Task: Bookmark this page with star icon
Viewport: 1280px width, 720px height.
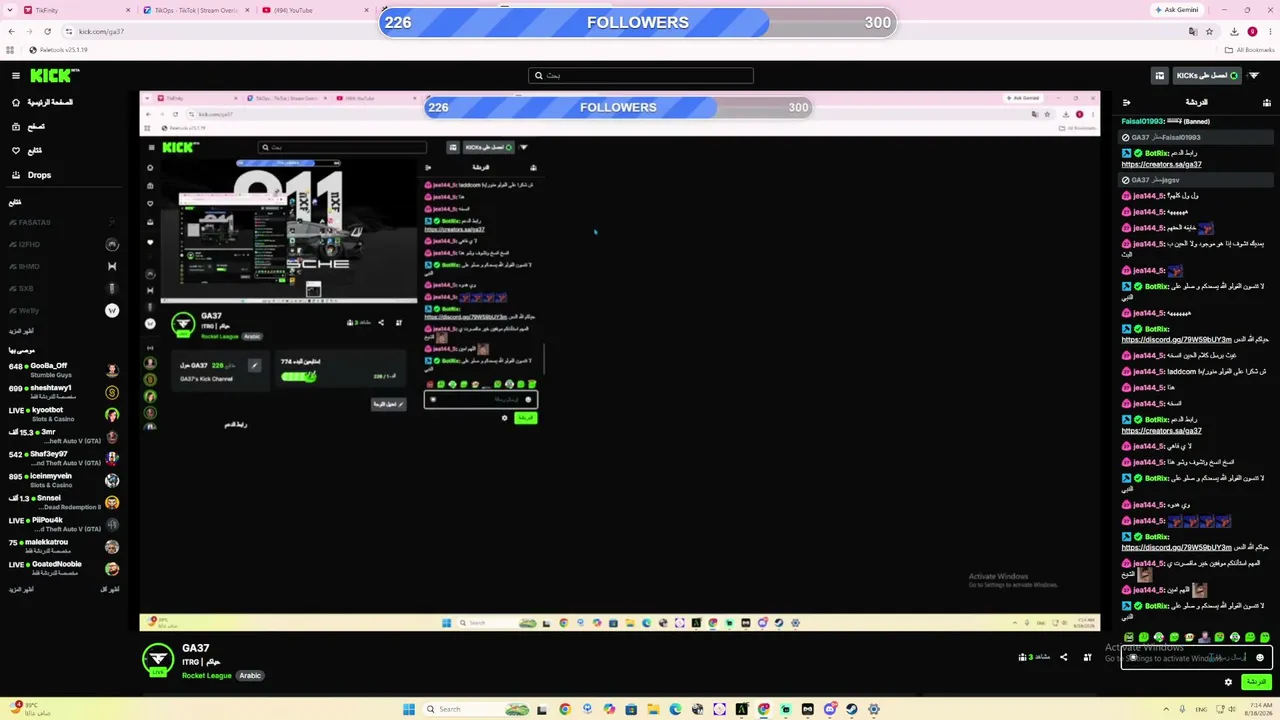Action: (x=1208, y=31)
